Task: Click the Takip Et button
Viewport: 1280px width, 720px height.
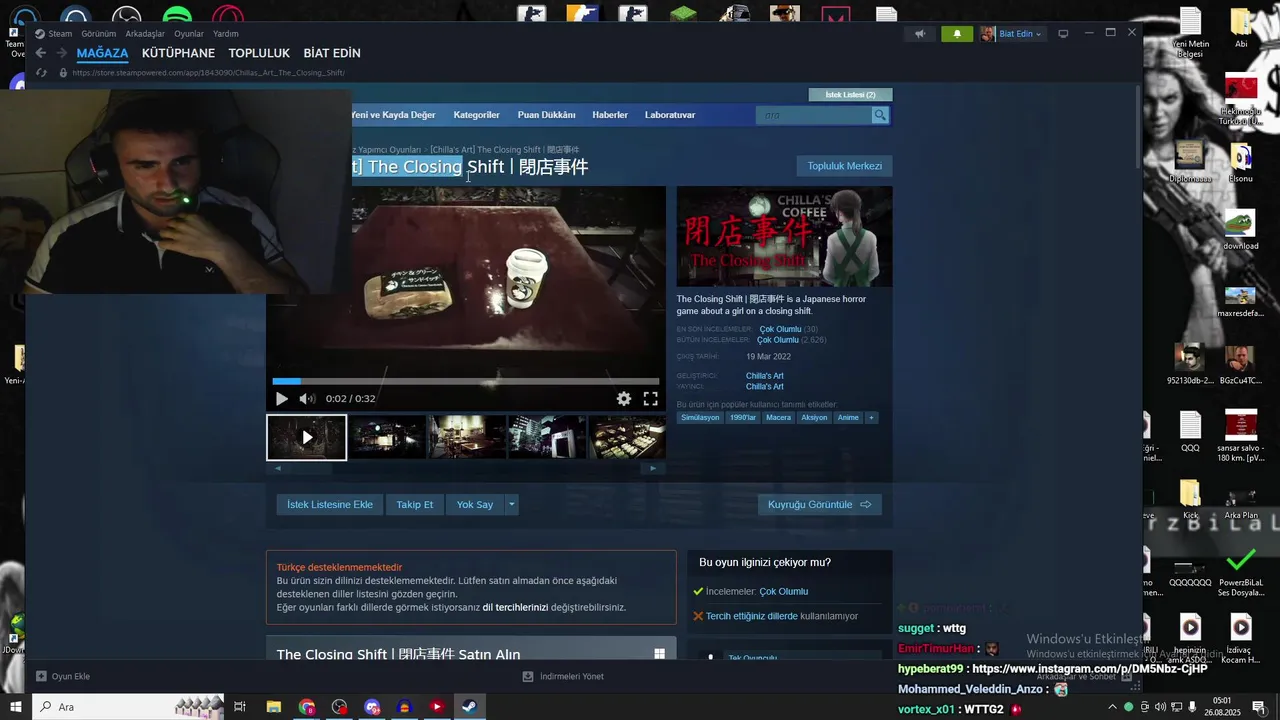Action: coord(415,505)
